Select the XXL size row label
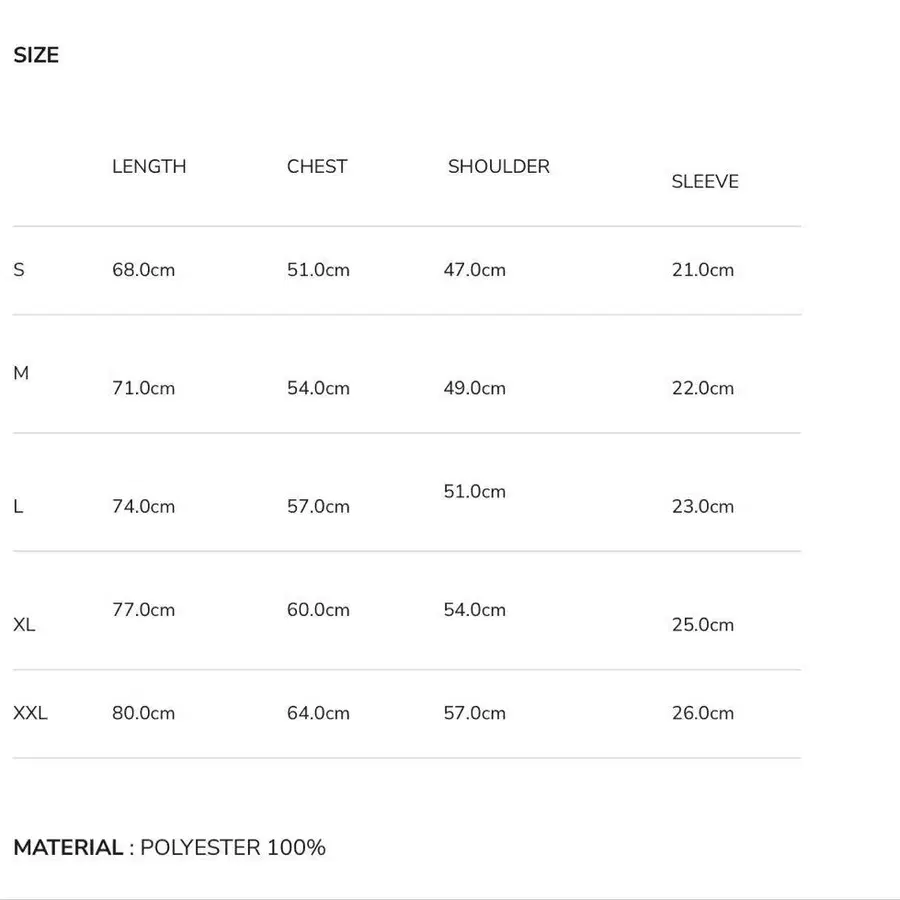The width and height of the screenshot is (900, 900). (x=30, y=713)
